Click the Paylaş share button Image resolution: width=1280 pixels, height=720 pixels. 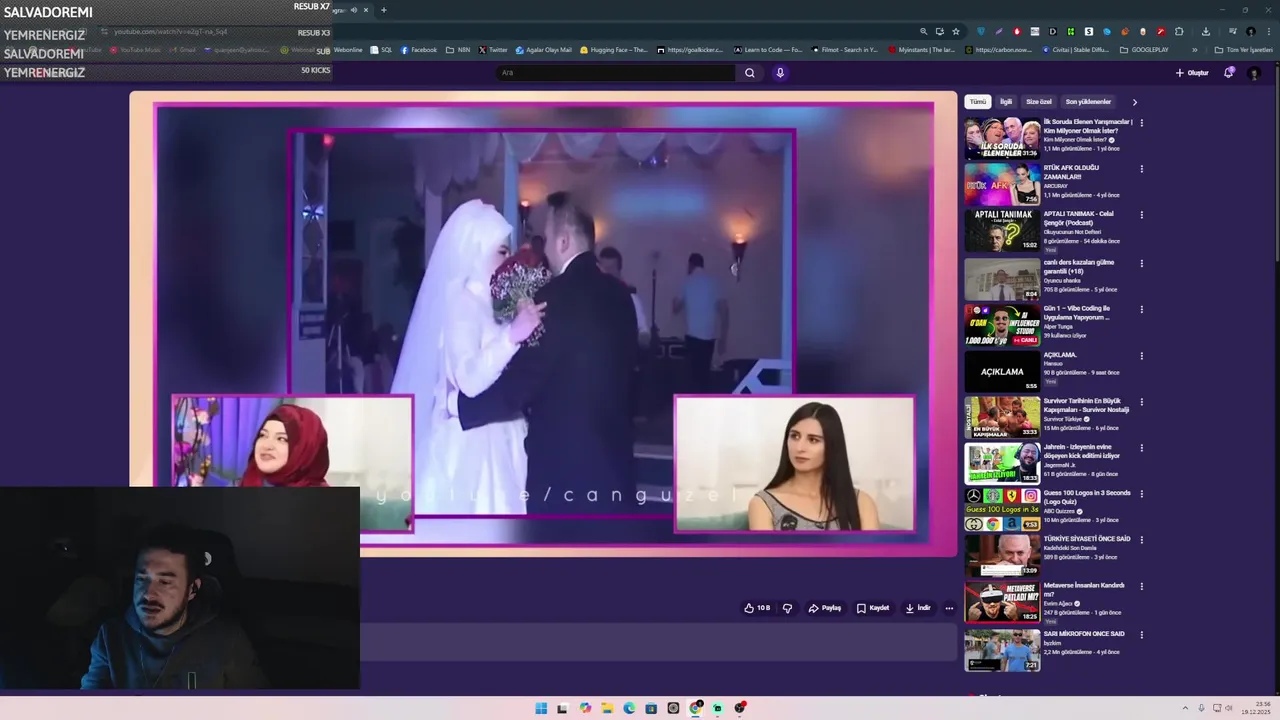click(x=825, y=608)
